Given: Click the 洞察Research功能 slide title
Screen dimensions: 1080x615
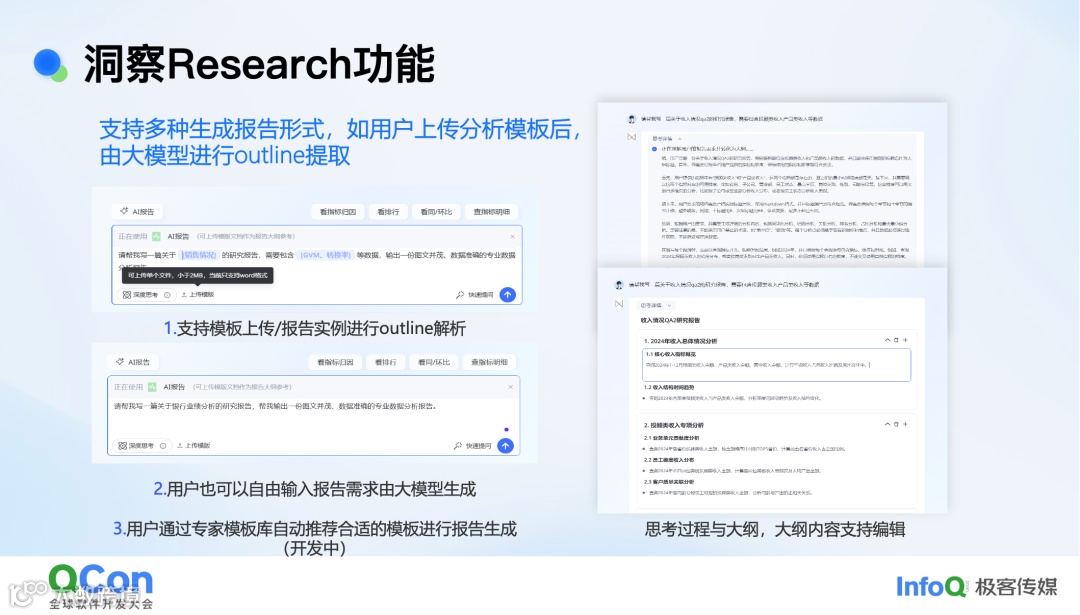Looking at the screenshot, I should (x=259, y=64).
